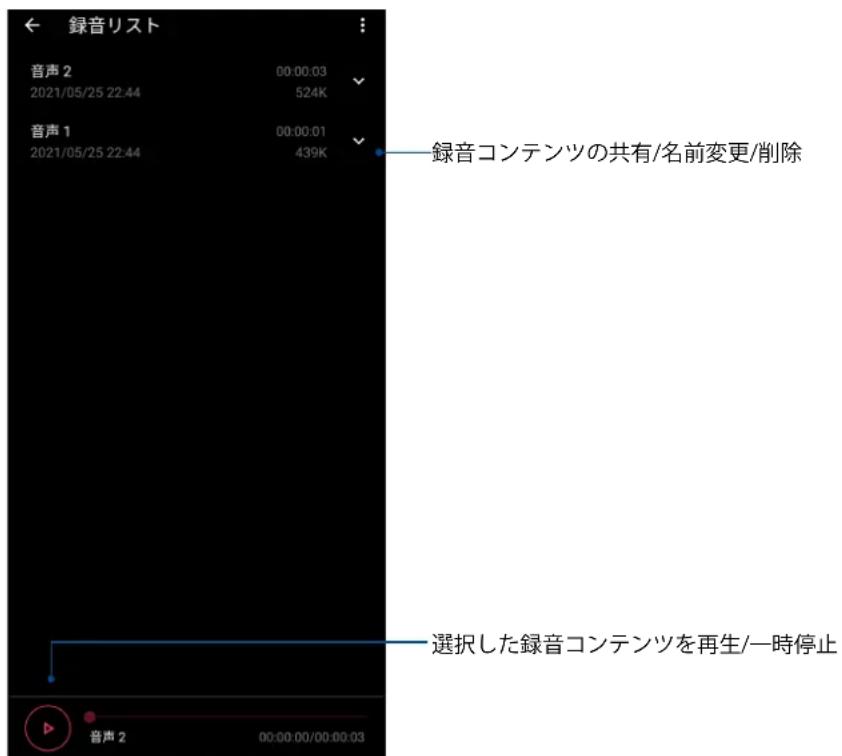Click file size 524K
This screenshot has width=842, height=756.
coord(311,93)
